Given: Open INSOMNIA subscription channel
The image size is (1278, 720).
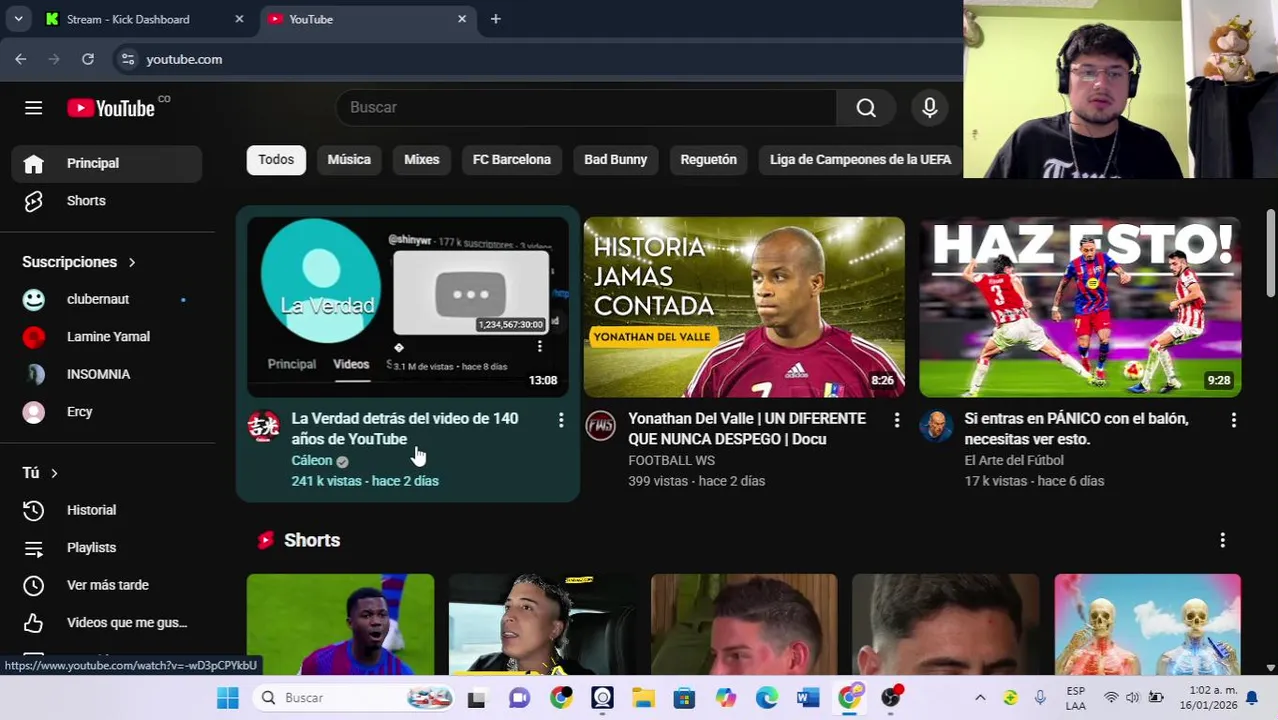Looking at the screenshot, I should pos(107,374).
